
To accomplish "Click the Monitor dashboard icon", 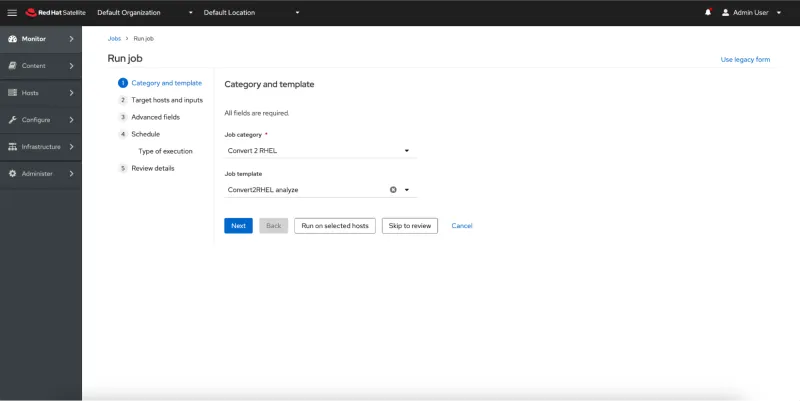I will tap(12, 38).
